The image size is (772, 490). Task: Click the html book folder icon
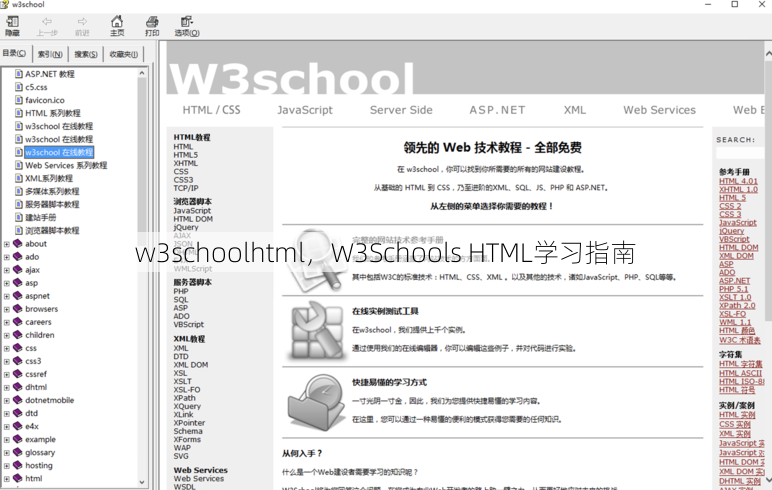(x=18, y=478)
